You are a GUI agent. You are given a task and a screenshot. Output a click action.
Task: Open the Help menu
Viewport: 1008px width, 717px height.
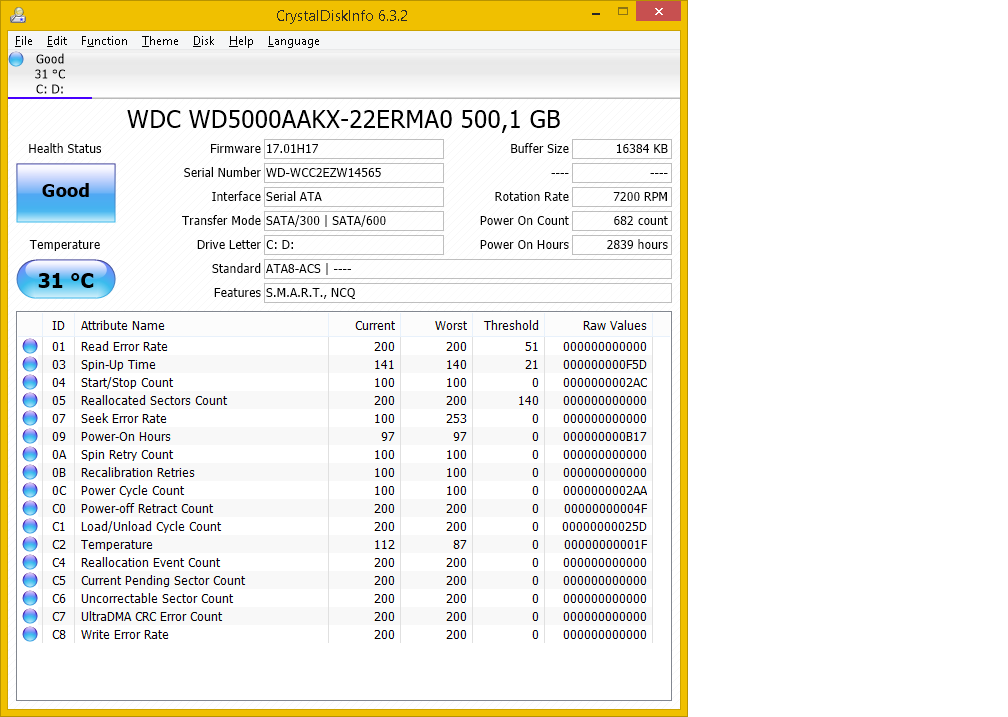tap(241, 41)
